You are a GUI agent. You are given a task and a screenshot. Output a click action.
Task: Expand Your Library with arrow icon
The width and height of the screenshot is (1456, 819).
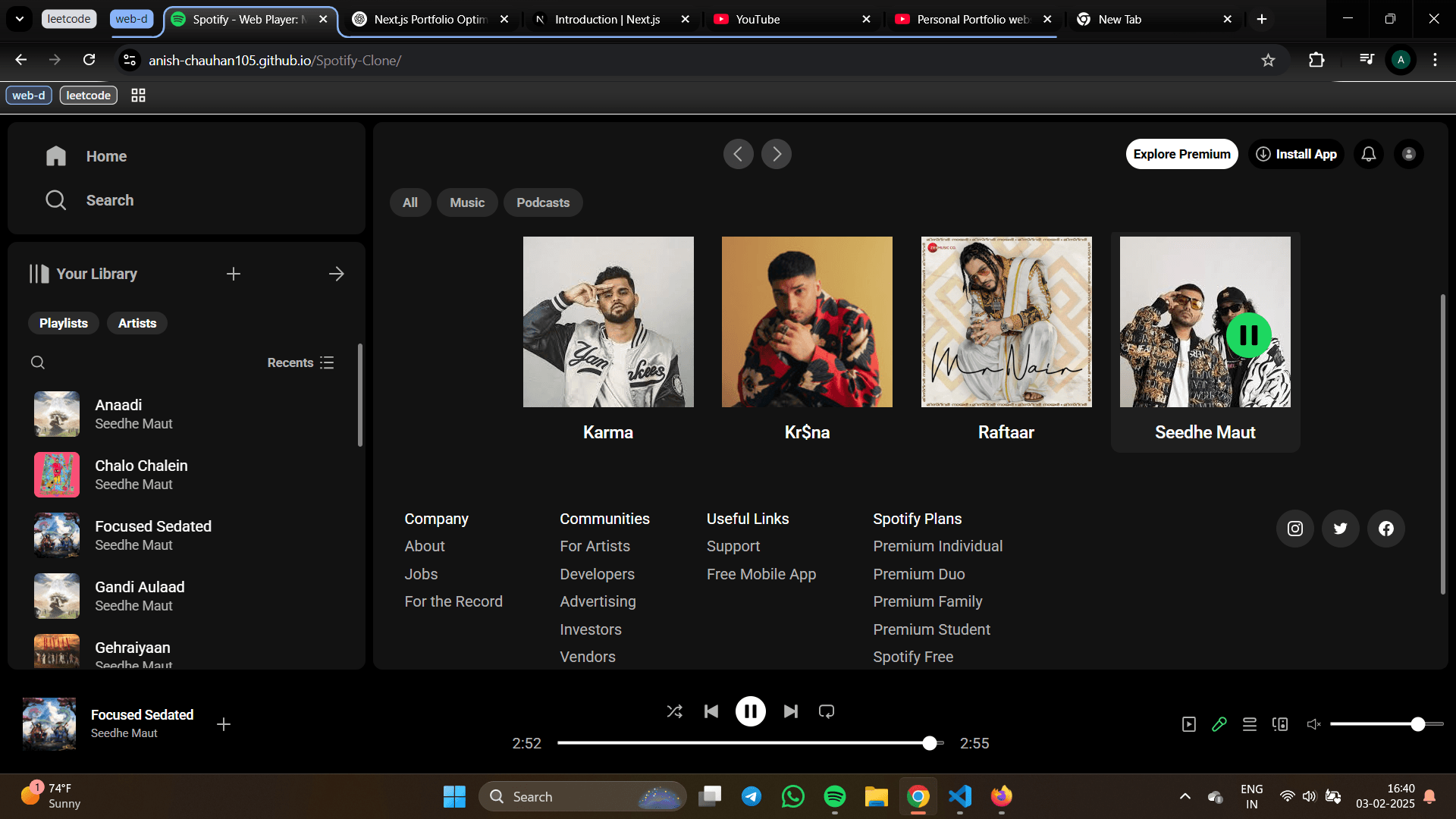point(337,274)
